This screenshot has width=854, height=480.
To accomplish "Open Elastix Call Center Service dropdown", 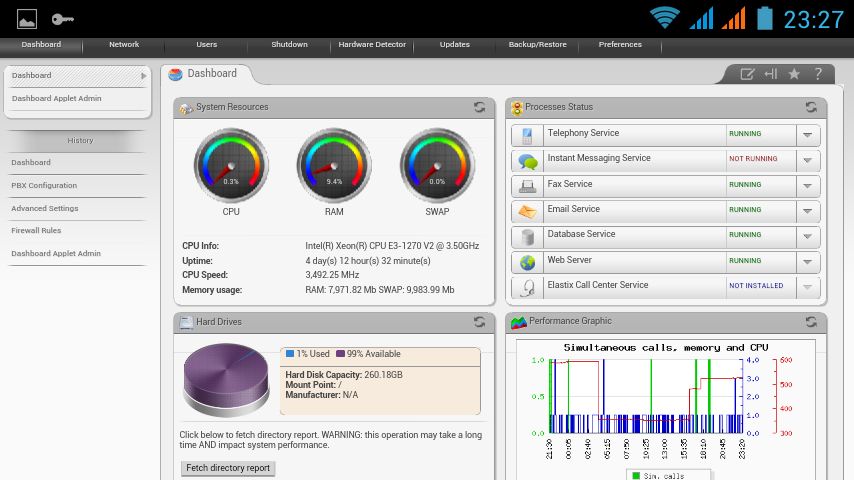I will (x=808, y=288).
